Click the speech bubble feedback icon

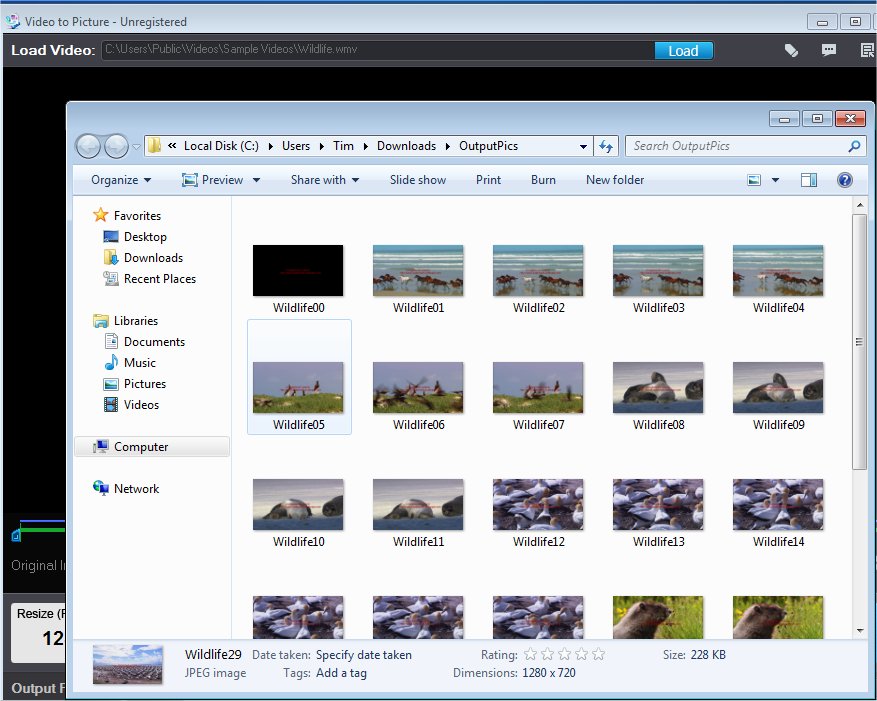click(x=829, y=50)
